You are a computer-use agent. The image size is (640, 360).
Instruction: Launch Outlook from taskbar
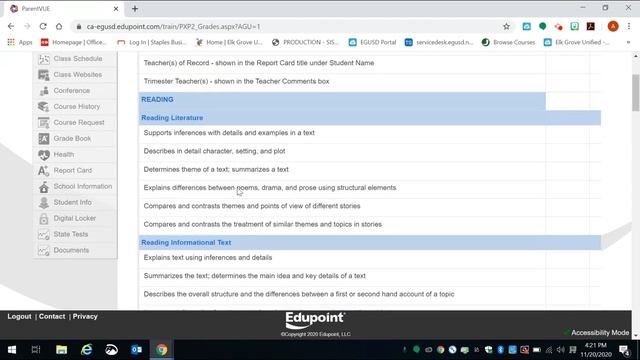[x=136, y=350]
